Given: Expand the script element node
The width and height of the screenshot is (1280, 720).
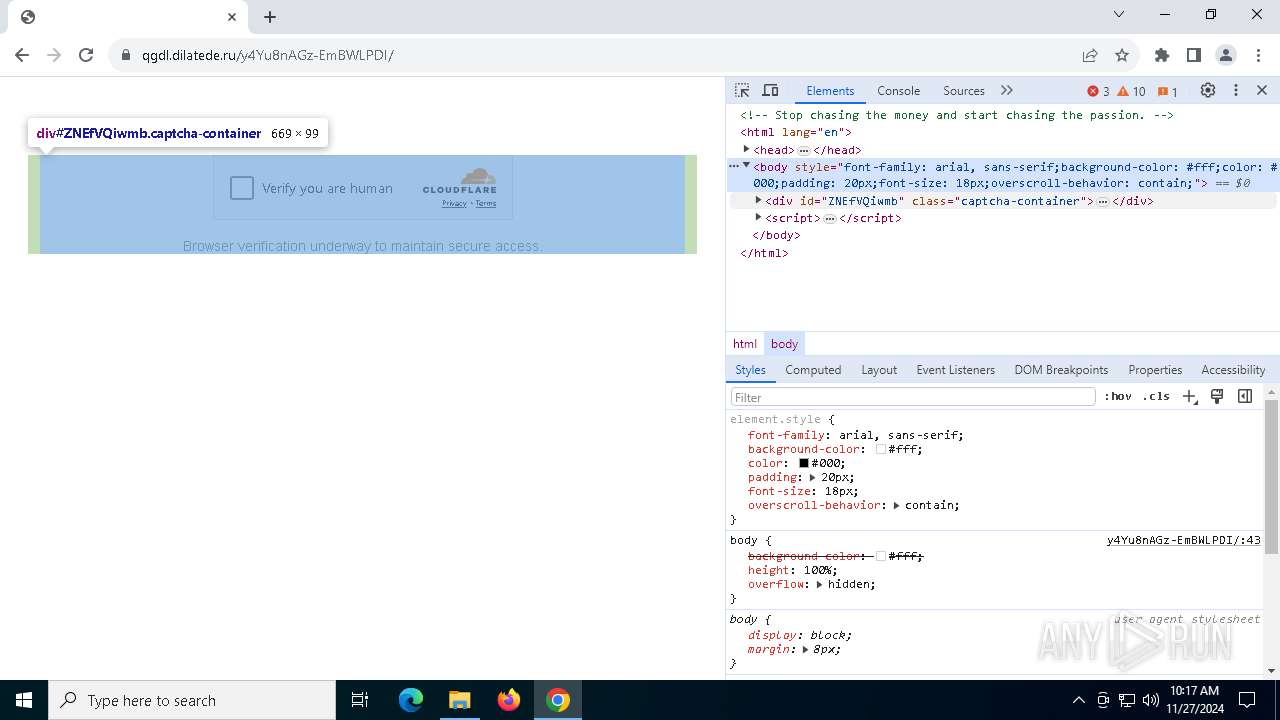Looking at the screenshot, I should [x=758, y=217].
